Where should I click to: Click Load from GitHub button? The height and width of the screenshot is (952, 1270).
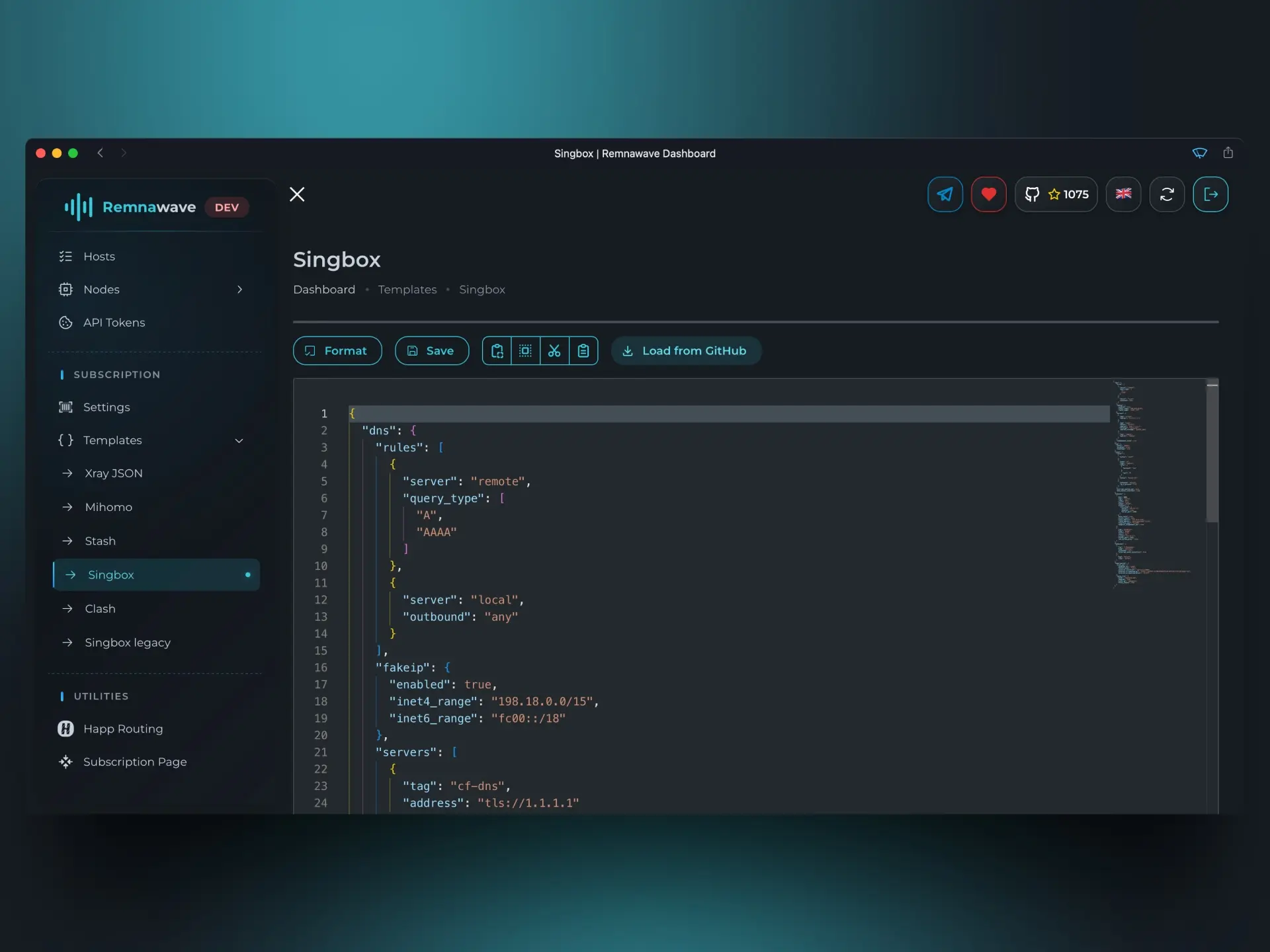686,351
